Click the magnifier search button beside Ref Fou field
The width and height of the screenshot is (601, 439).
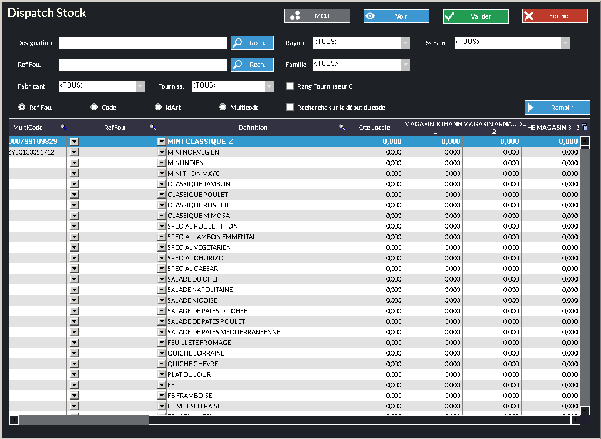click(252, 65)
